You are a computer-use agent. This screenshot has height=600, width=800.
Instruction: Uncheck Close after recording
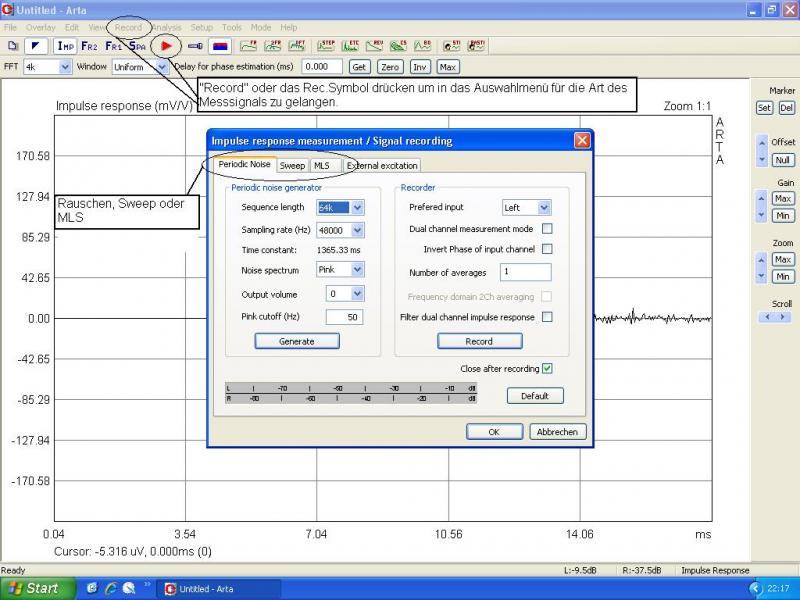point(547,368)
